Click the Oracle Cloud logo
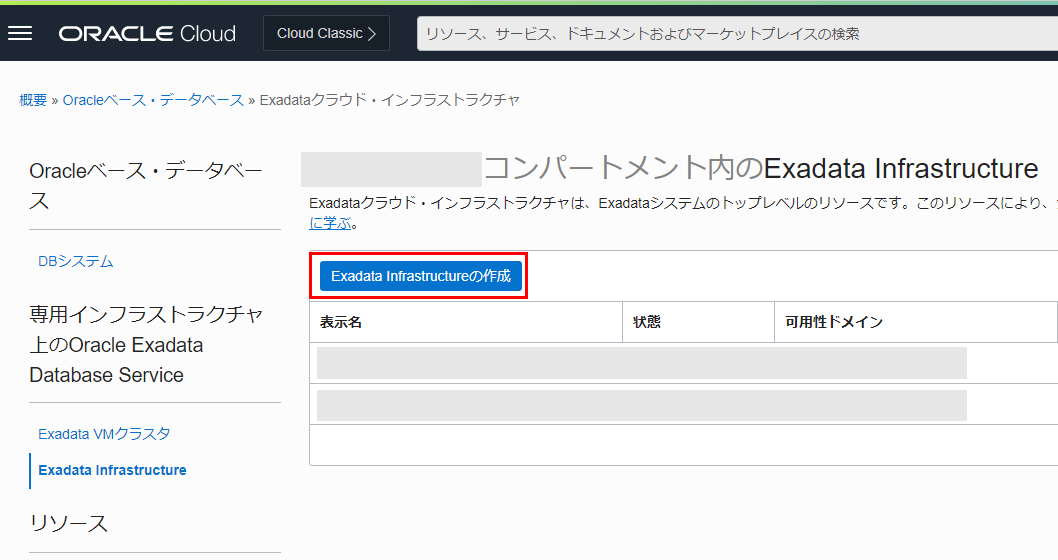The width and height of the screenshot is (1058, 560). [x=147, y=33]
